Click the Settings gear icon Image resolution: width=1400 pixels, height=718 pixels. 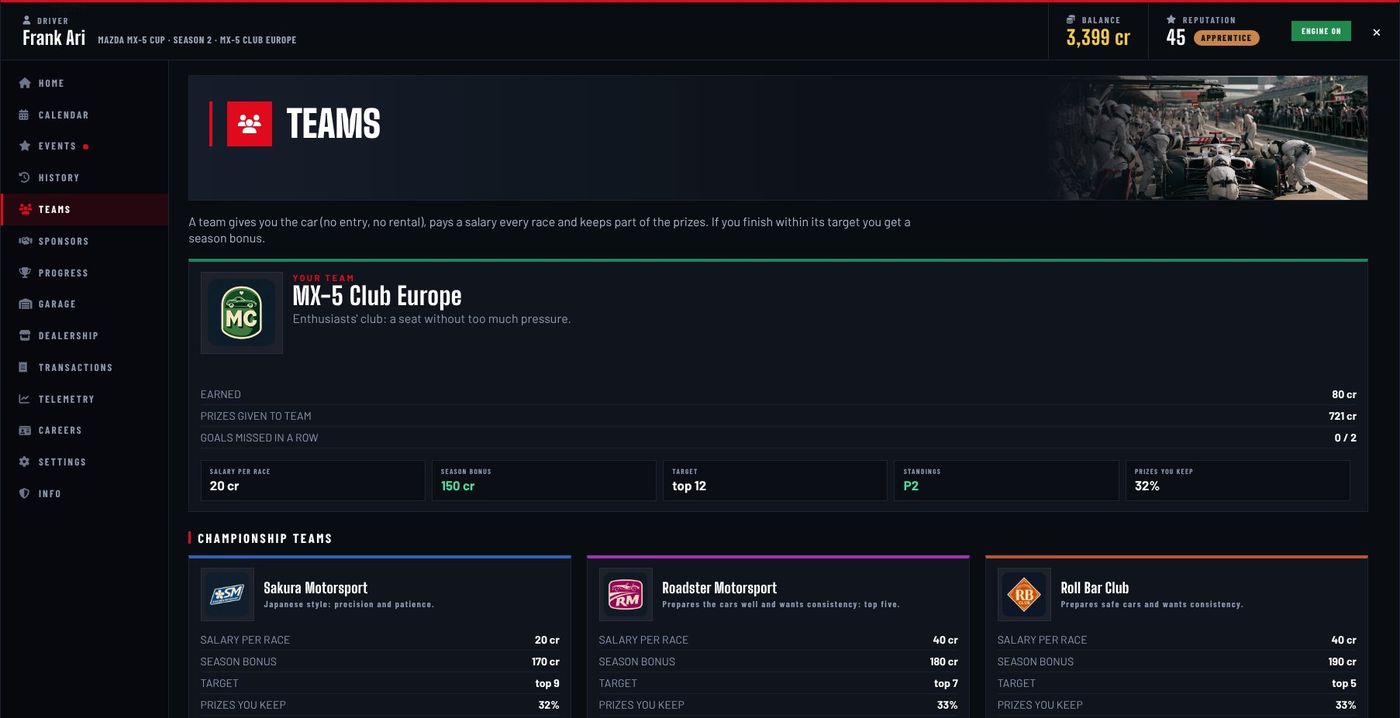point(25,462)
